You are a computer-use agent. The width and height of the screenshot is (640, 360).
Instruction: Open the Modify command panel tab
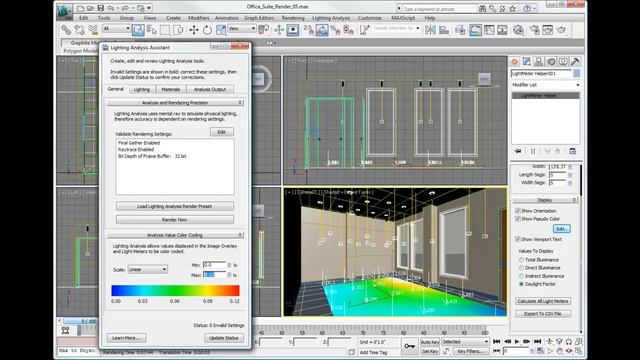[527, 62]
